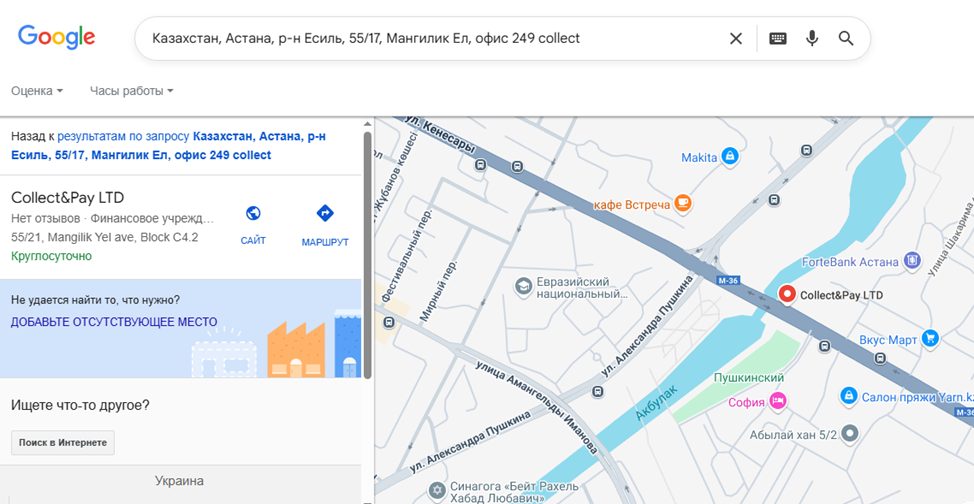974x504 pixels.
Task: Select the Вкус Март shopping cart marker
Action: point(930,339)
